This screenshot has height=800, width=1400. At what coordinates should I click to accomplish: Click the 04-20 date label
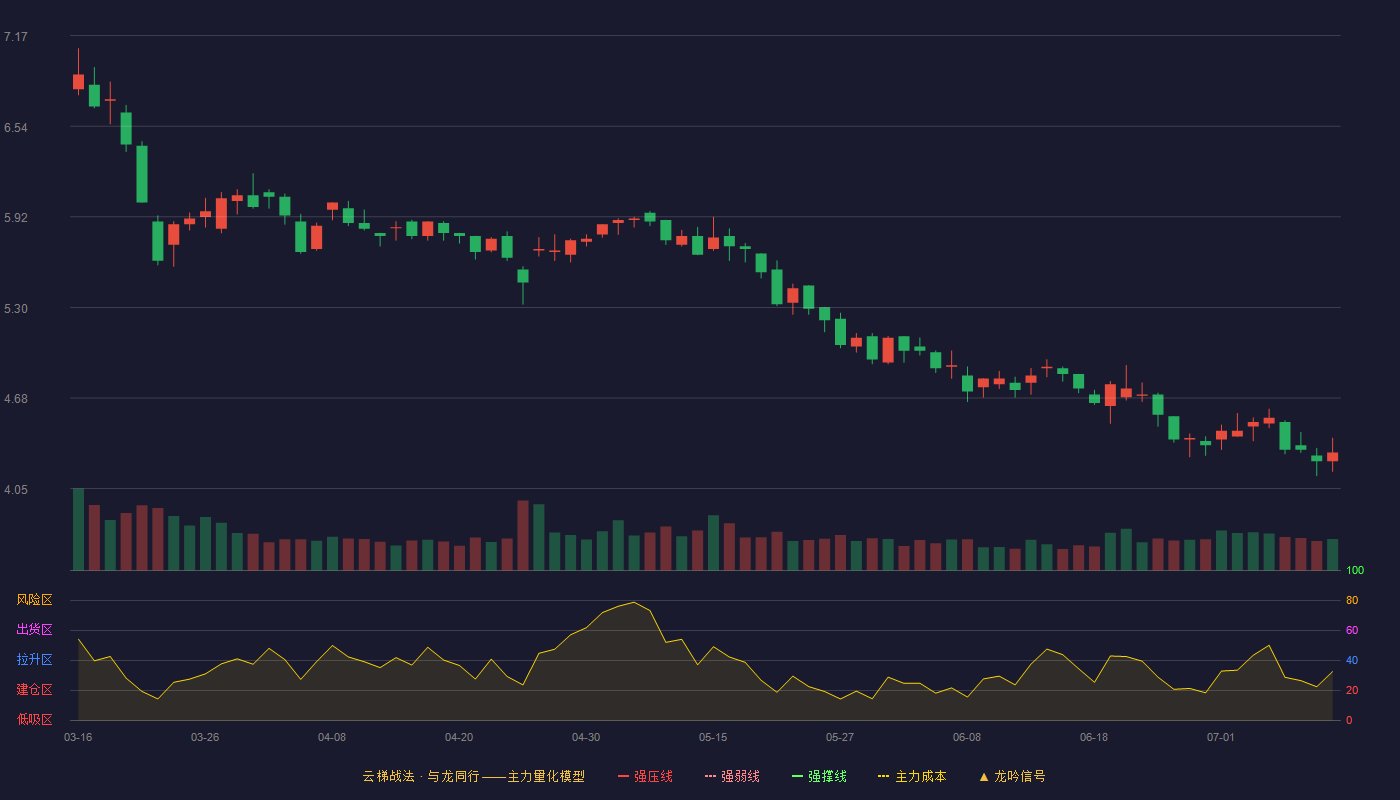click(459, 737)
